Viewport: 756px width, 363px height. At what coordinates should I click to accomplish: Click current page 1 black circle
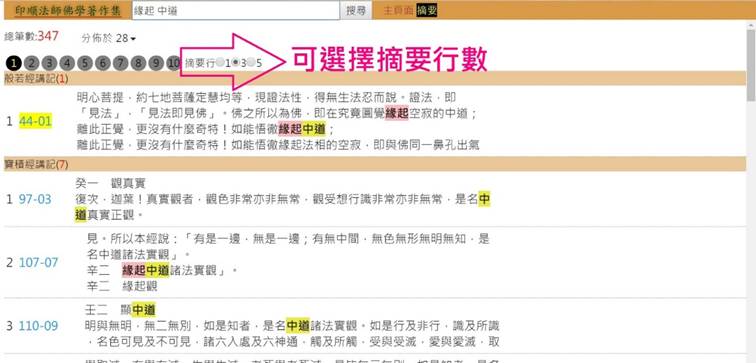[x=14, y=63]
